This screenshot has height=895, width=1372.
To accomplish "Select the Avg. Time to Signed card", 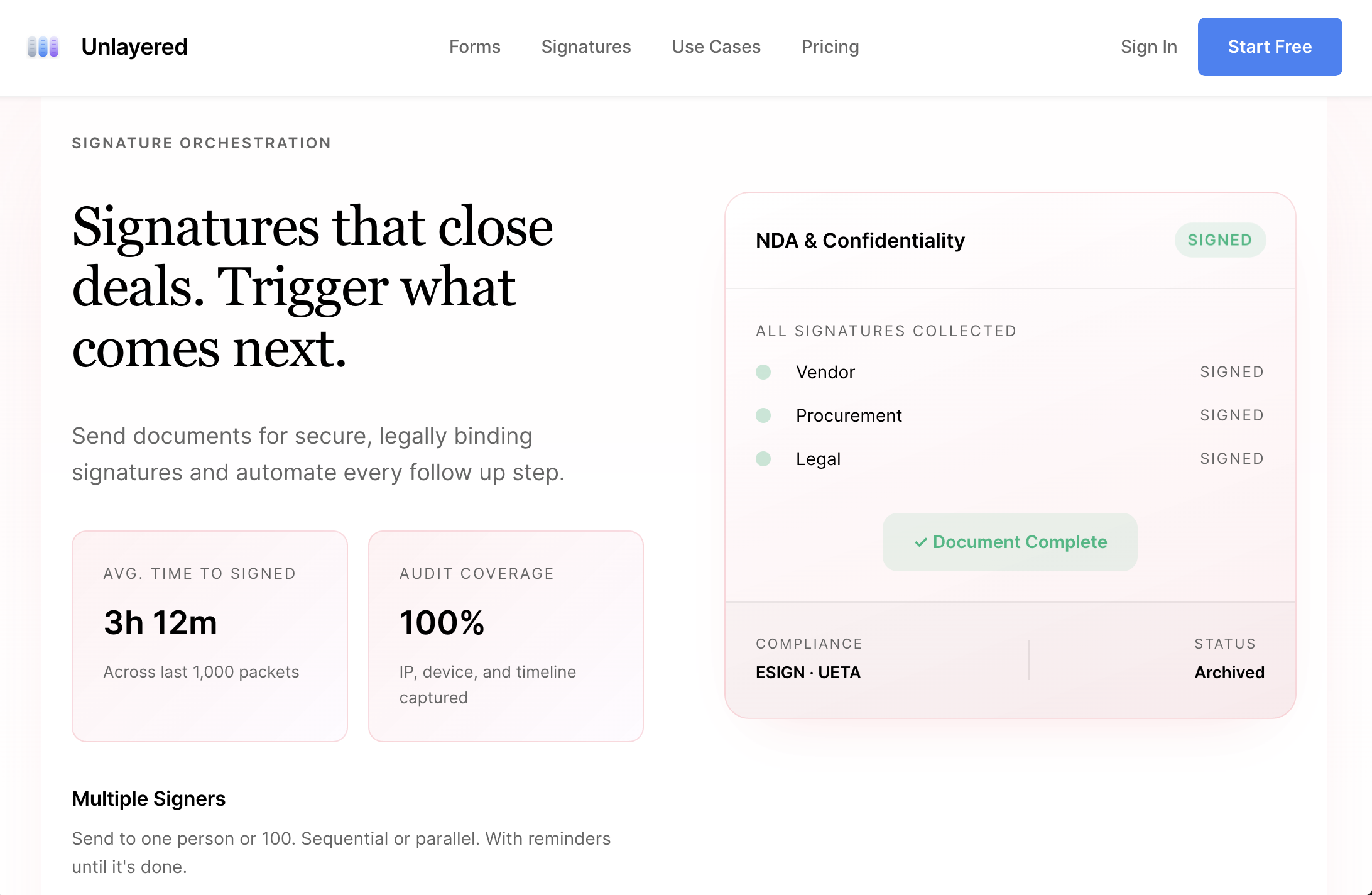I will (x=210, y=636).
